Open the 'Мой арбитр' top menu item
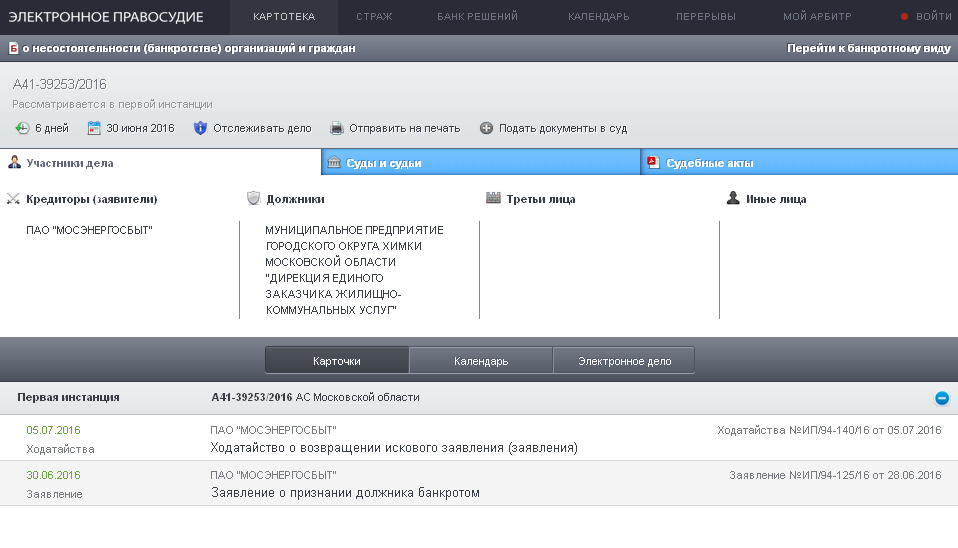Screen dimensions: 958x548 click(817, 17)
